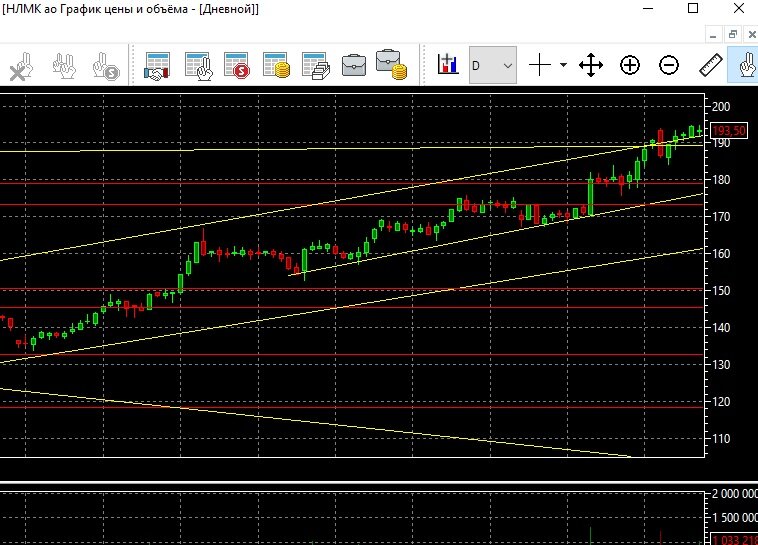The width and height of the screenshot is (758, 545).
Task: Click the current price label 193,50
Action: point(729,131)
